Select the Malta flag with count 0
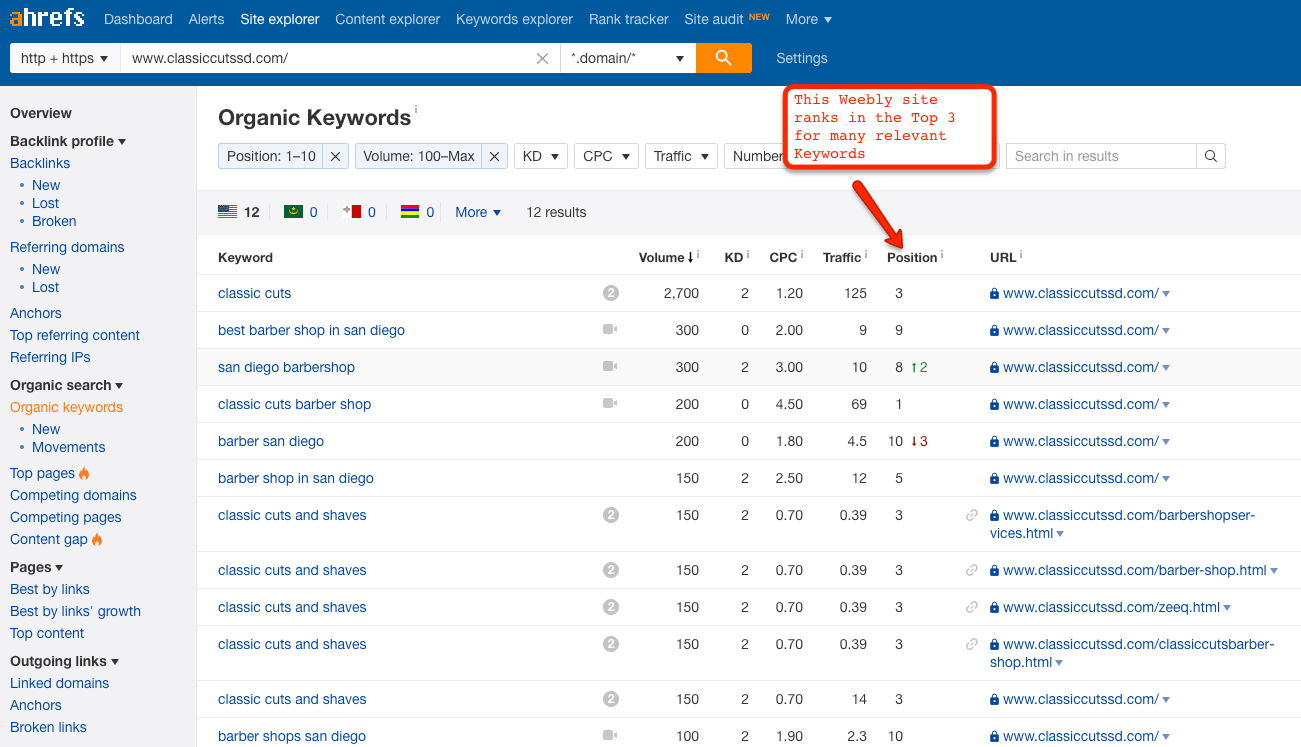1301x747 pixels. pyautogui.click(x=351, y=212)
